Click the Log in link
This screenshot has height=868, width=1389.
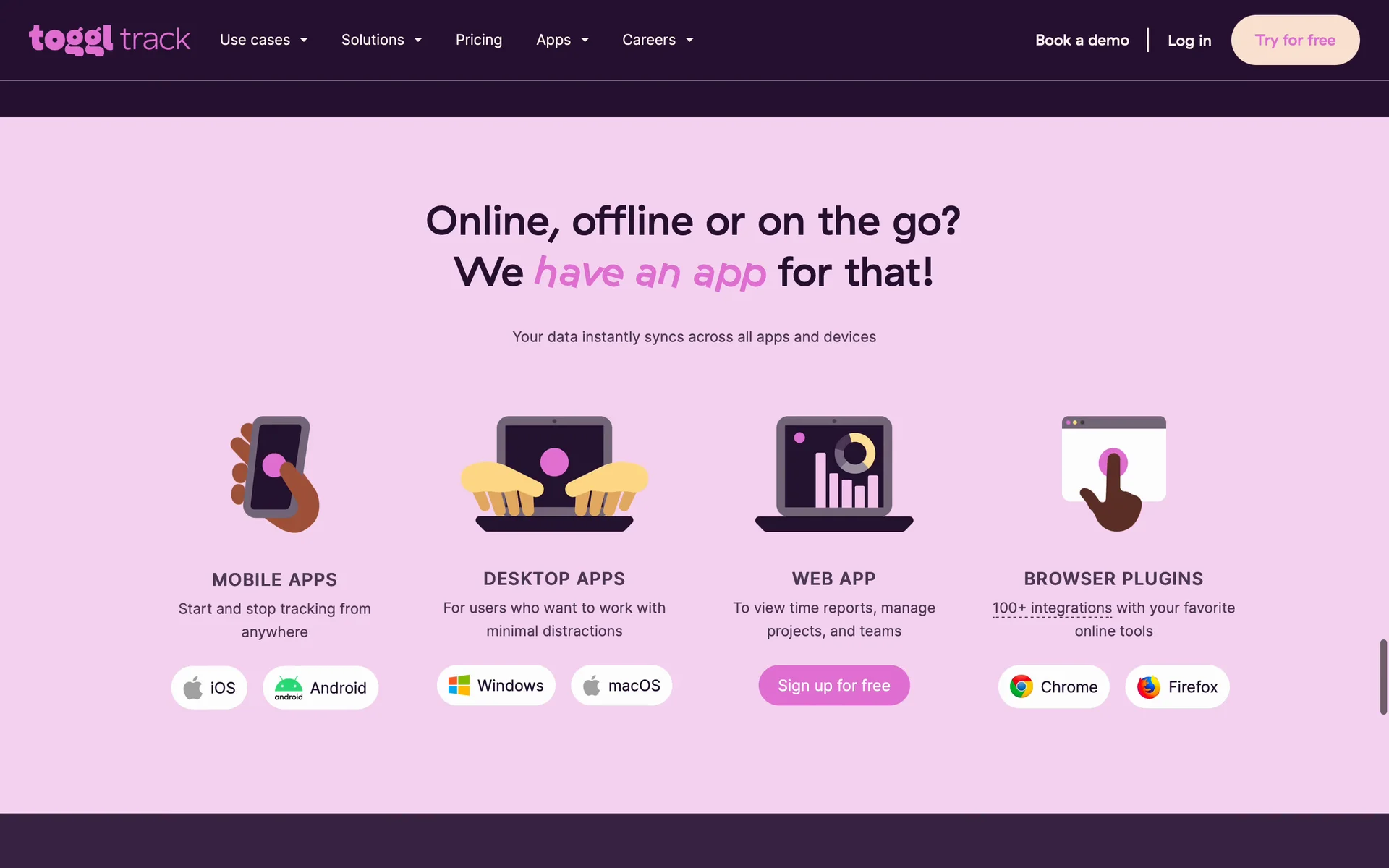tap(1189, 40)
